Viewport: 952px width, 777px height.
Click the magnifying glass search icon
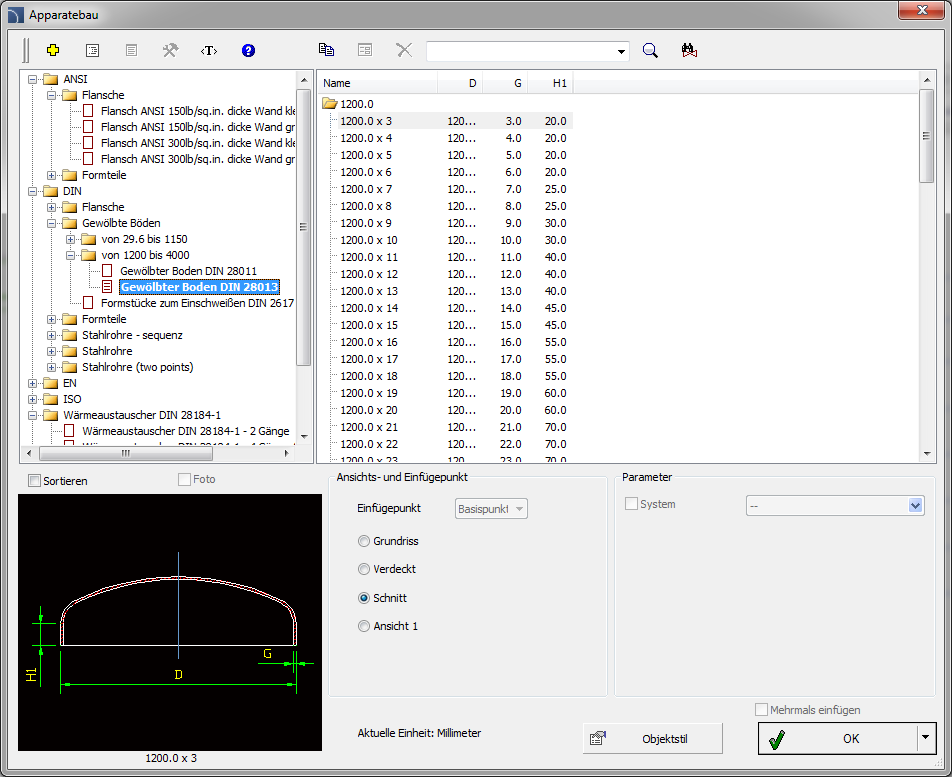tap(650, 51)
